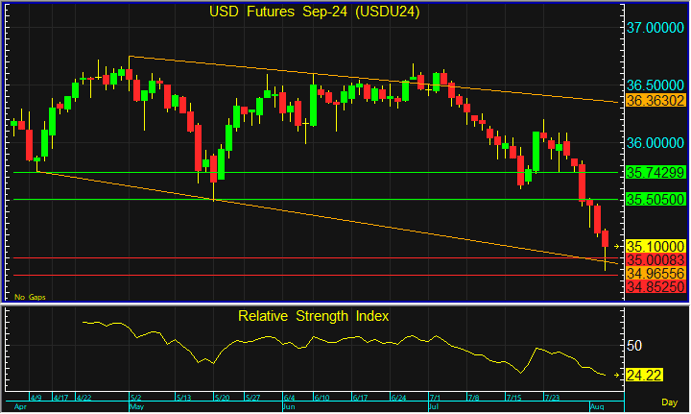Click the Relative Strength Index title
This screenshot has width=691, height=414.
click(x=313, y=316)
